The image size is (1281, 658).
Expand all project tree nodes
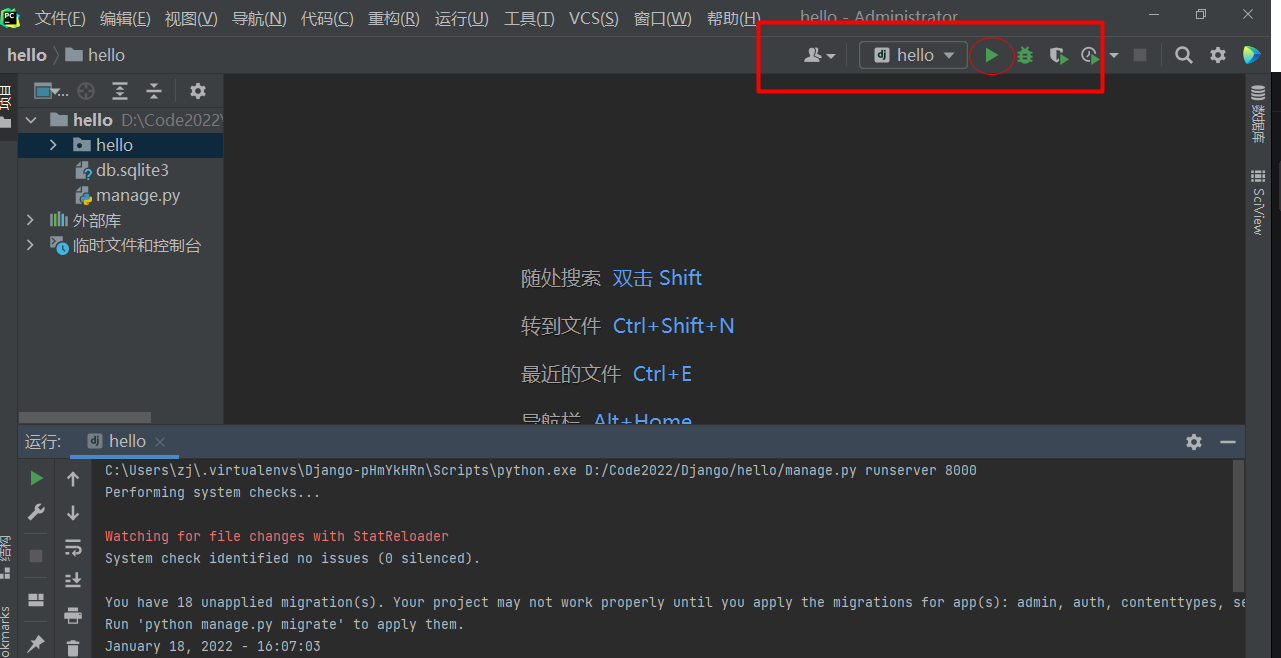coord(120,91)
